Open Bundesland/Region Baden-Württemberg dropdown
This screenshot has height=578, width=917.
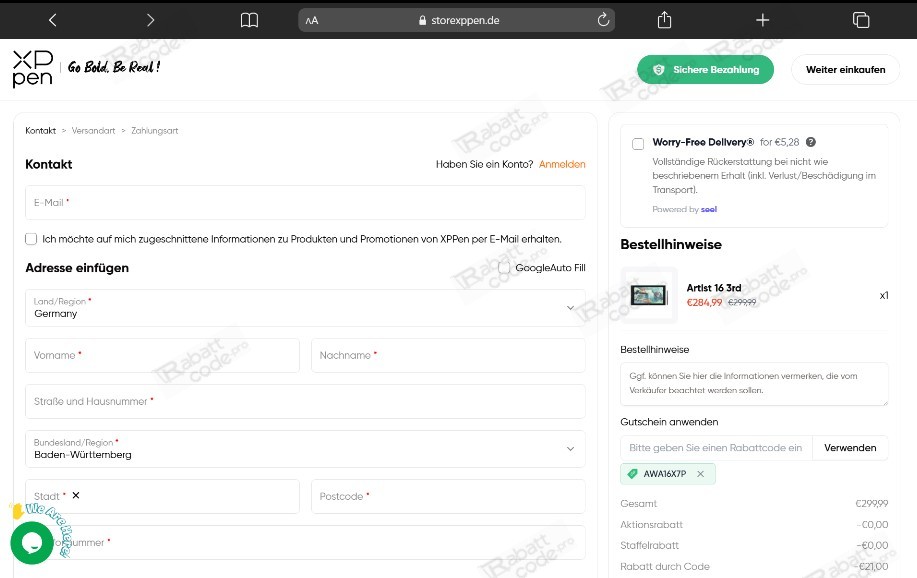[305, 449]
